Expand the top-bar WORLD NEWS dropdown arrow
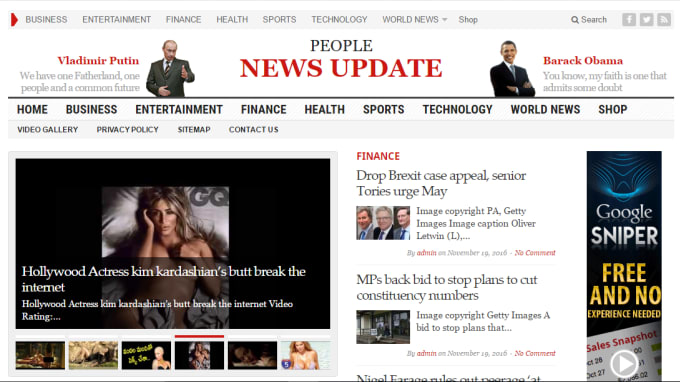The width and height of the screenshot is (680, 382). (445, 20)
